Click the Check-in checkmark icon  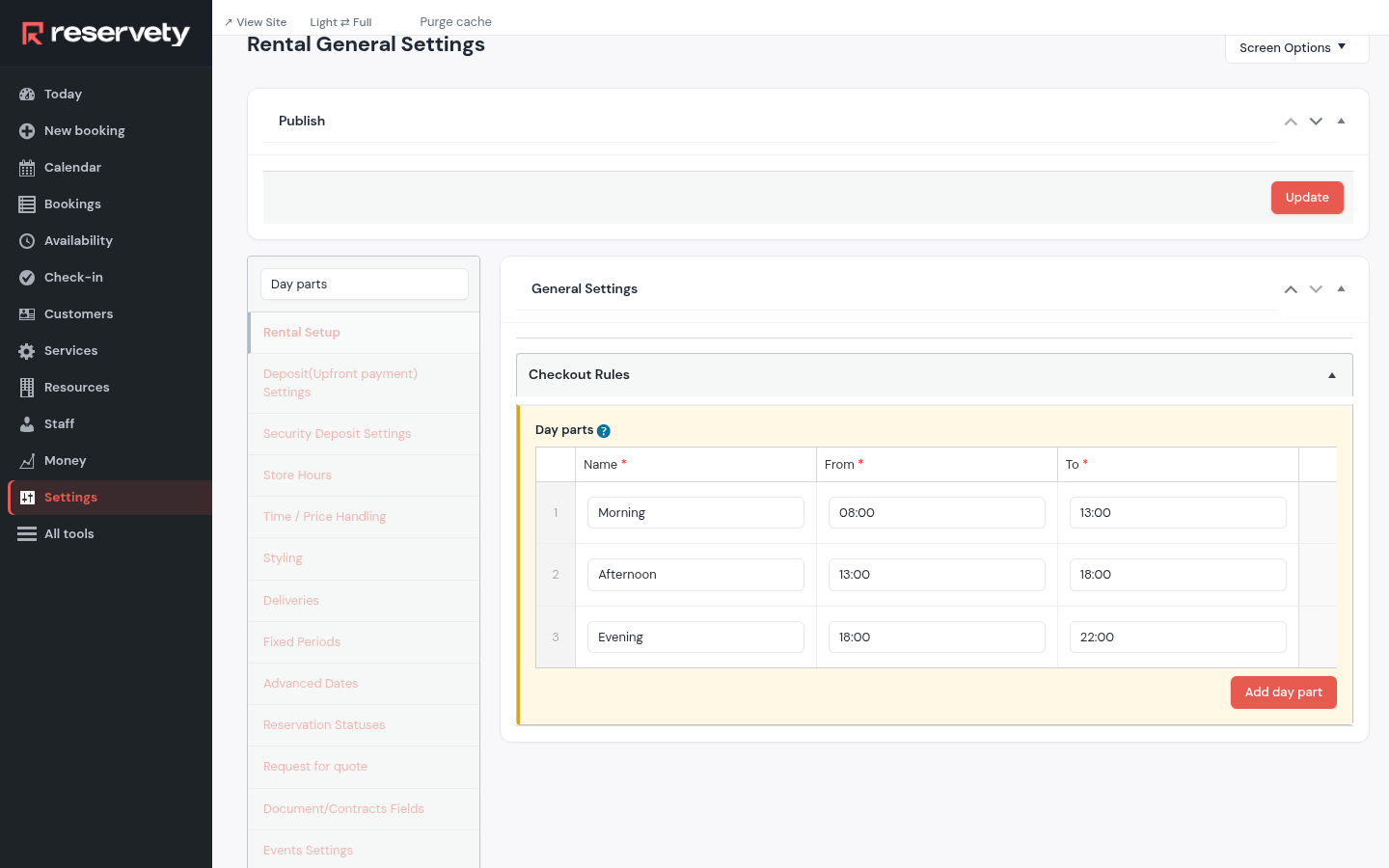click(27, 278)
